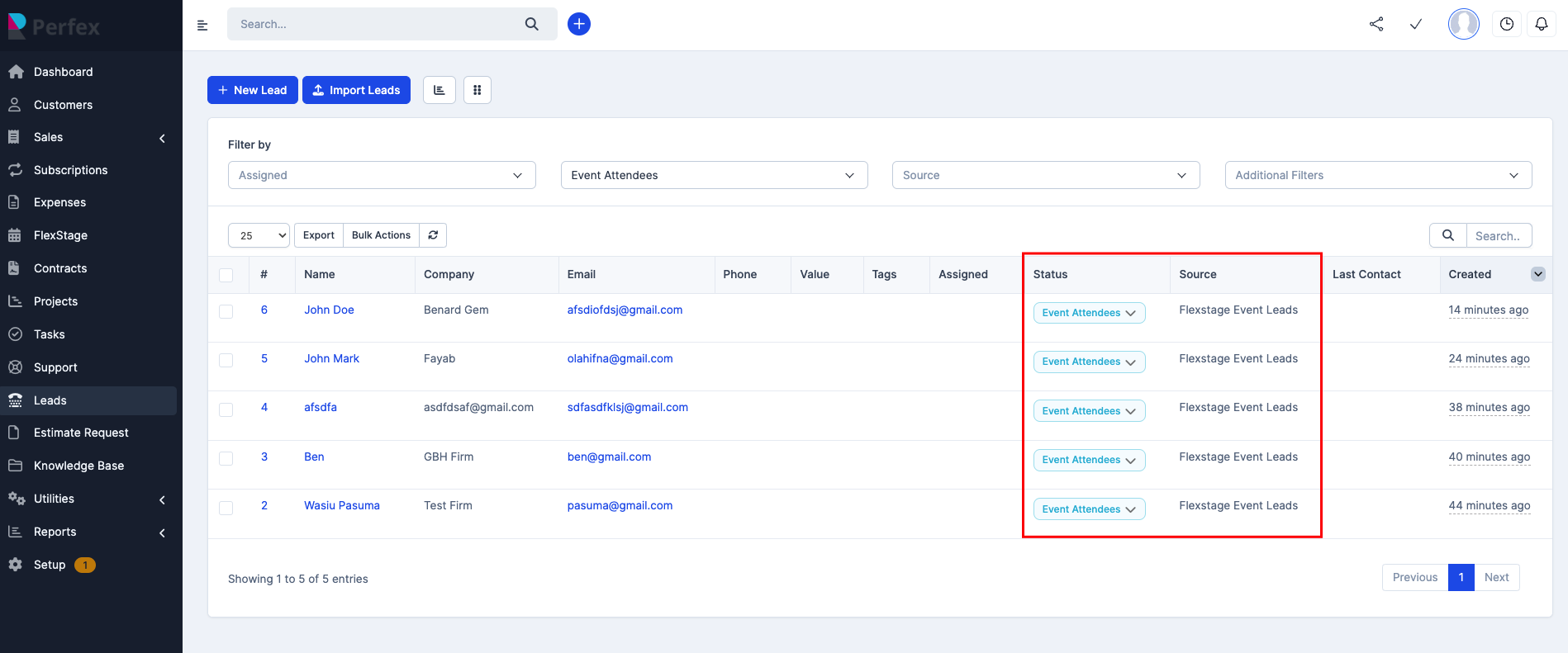Go to the Previous page button
Screen dimensions: 1568x653
[x=1415, y=577]
